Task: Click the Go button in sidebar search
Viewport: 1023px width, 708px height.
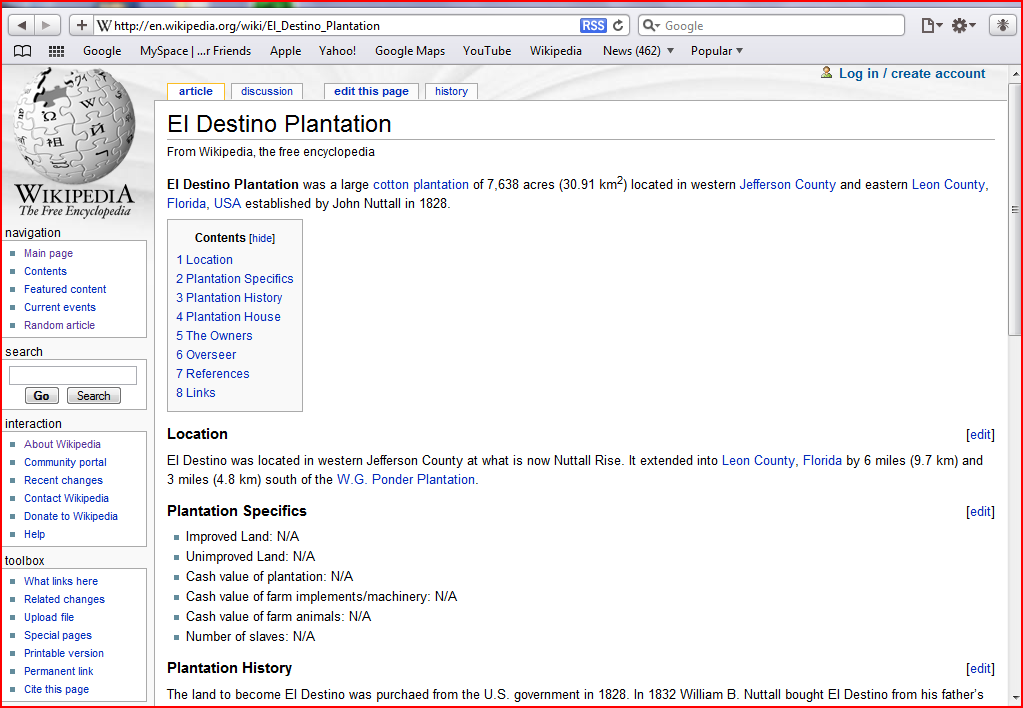Action: (42, 395)
